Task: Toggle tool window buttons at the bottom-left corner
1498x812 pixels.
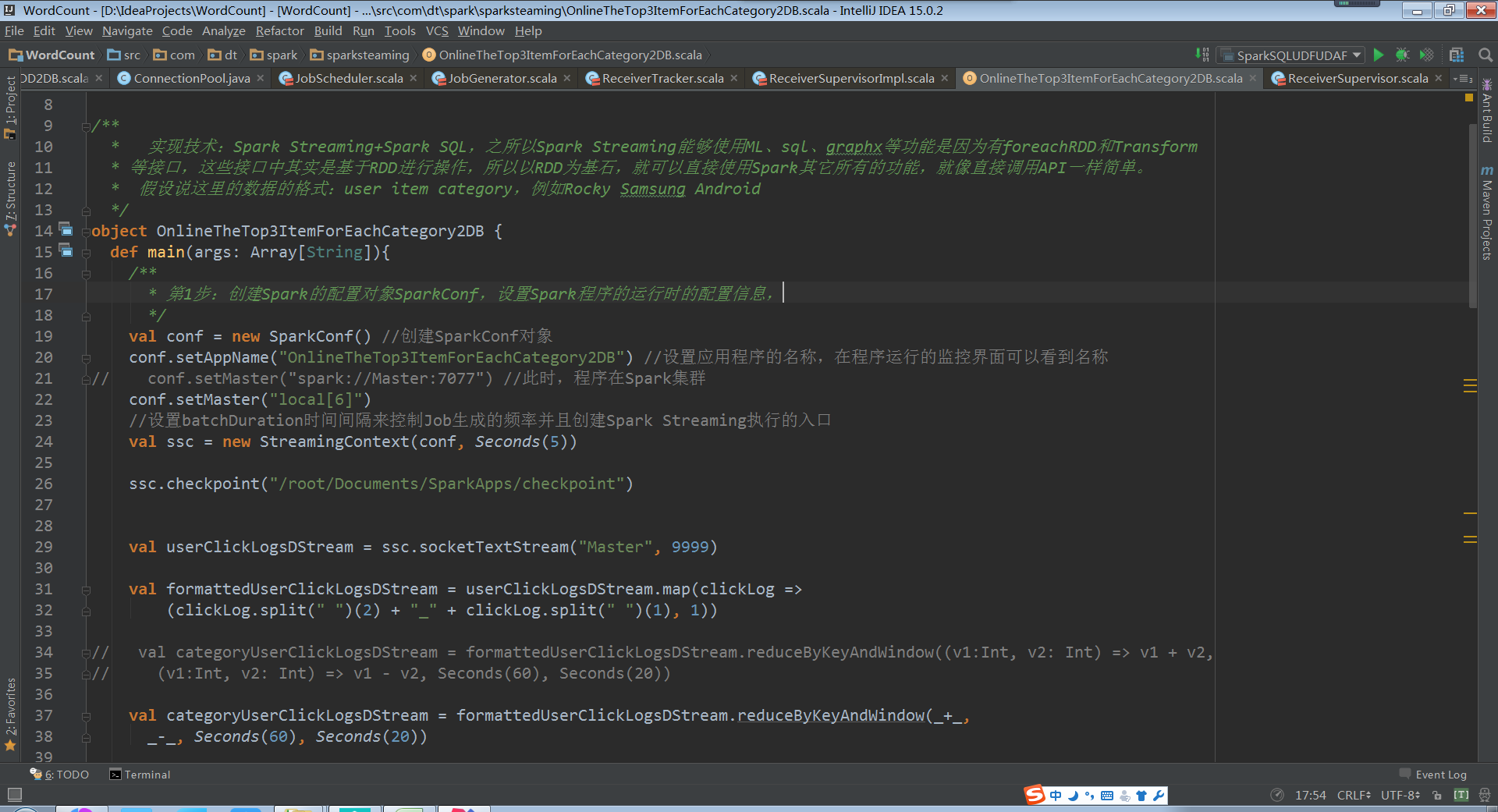Action: [x=14, y=795]
